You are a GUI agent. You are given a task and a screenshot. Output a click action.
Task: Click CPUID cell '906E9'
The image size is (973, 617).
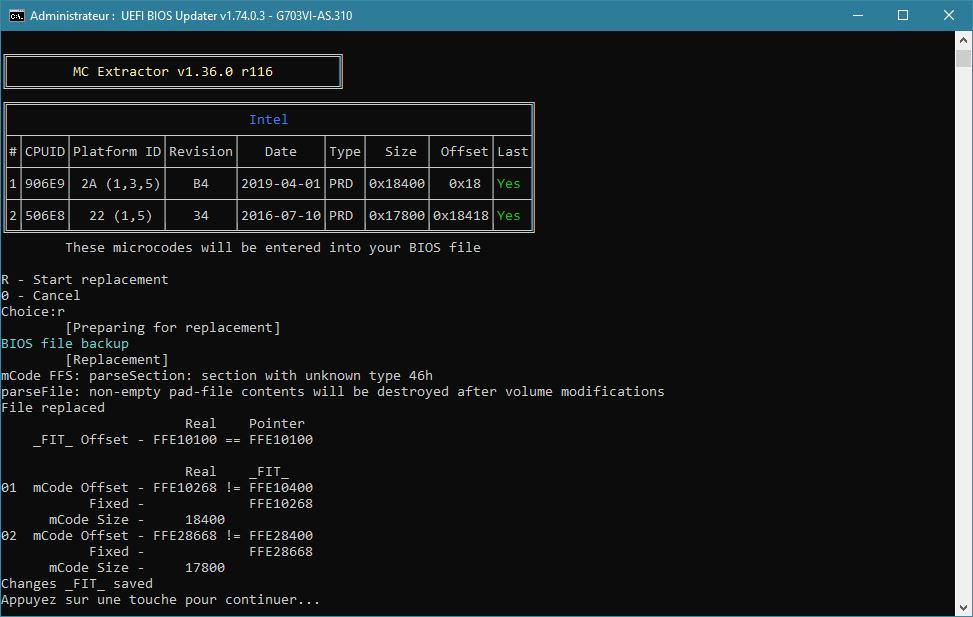(x=45, y=184)
